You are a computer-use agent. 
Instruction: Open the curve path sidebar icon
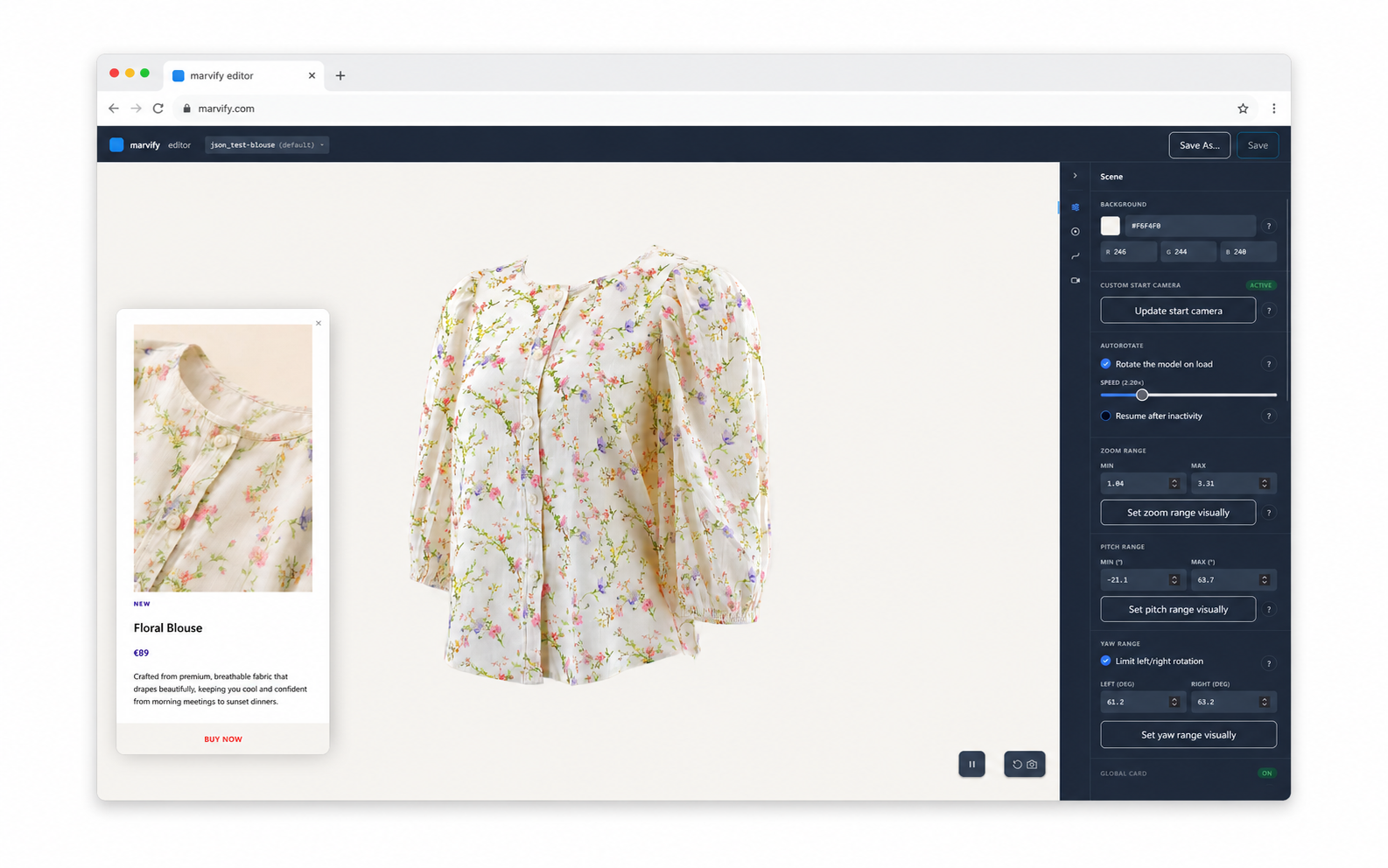point(1075,256)
